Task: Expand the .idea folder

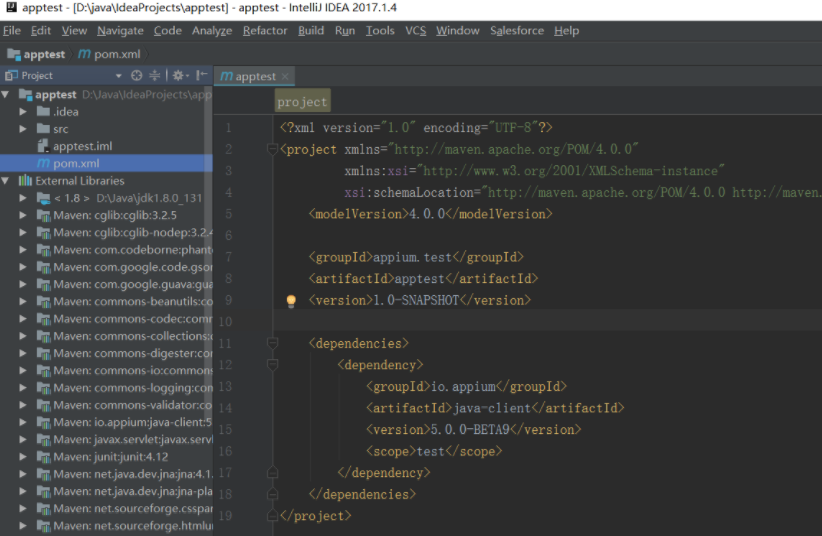Action: (x=23, y=112)
